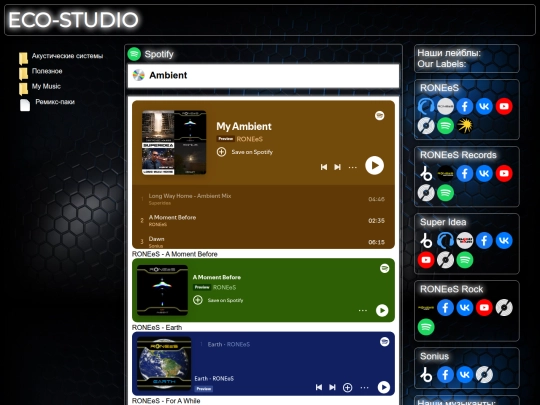Open Super Idea Spotify profile
Screen dimensions: 540x405
tap(465, 260)
